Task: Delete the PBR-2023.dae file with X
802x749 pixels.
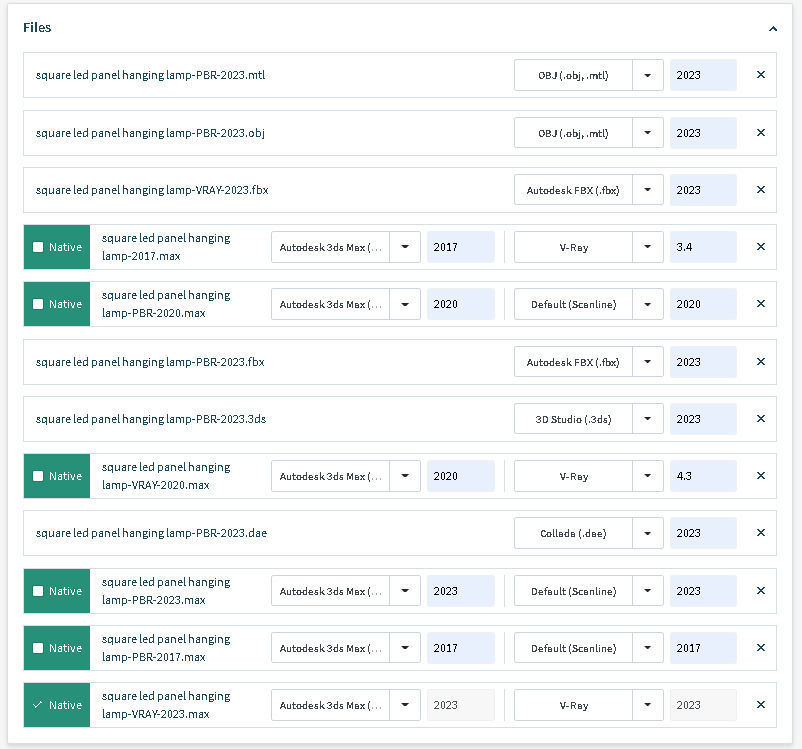Action: click(760, 533)
